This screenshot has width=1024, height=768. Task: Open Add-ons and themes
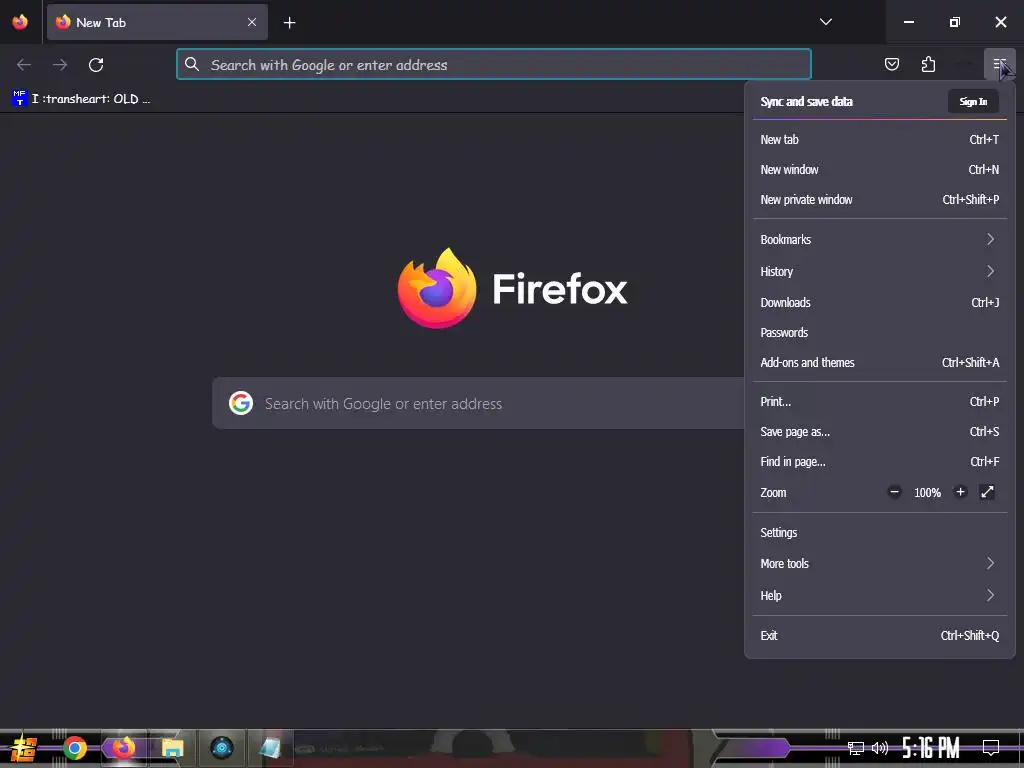[x=880, y=362]
